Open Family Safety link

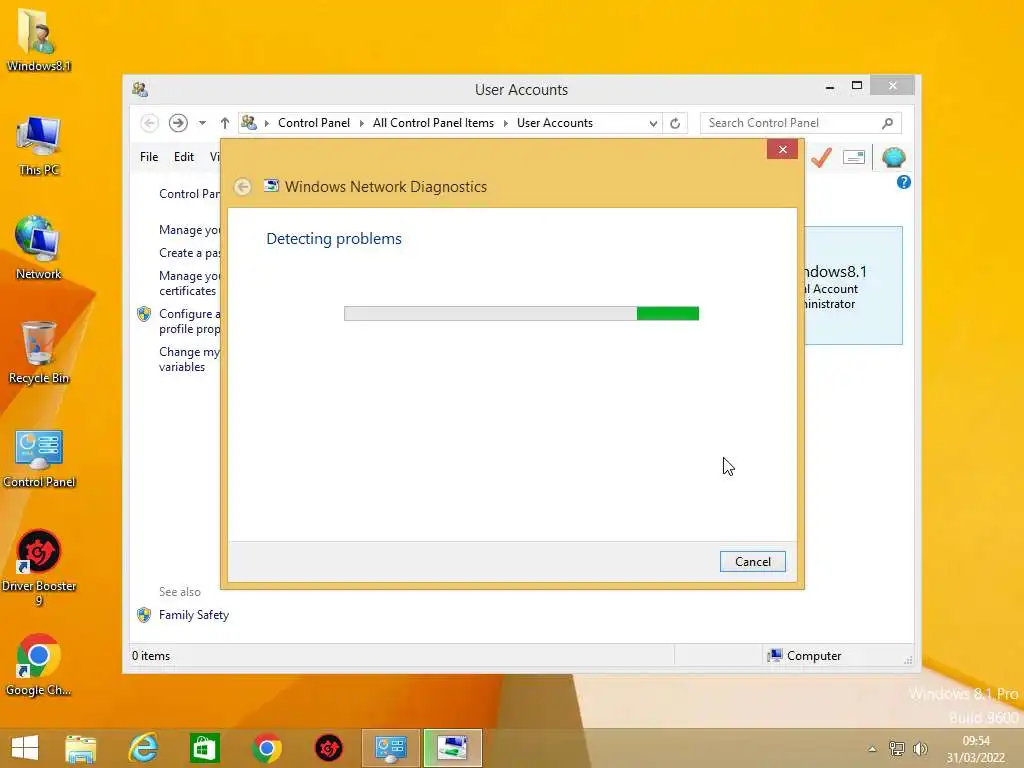pos(194,615)
